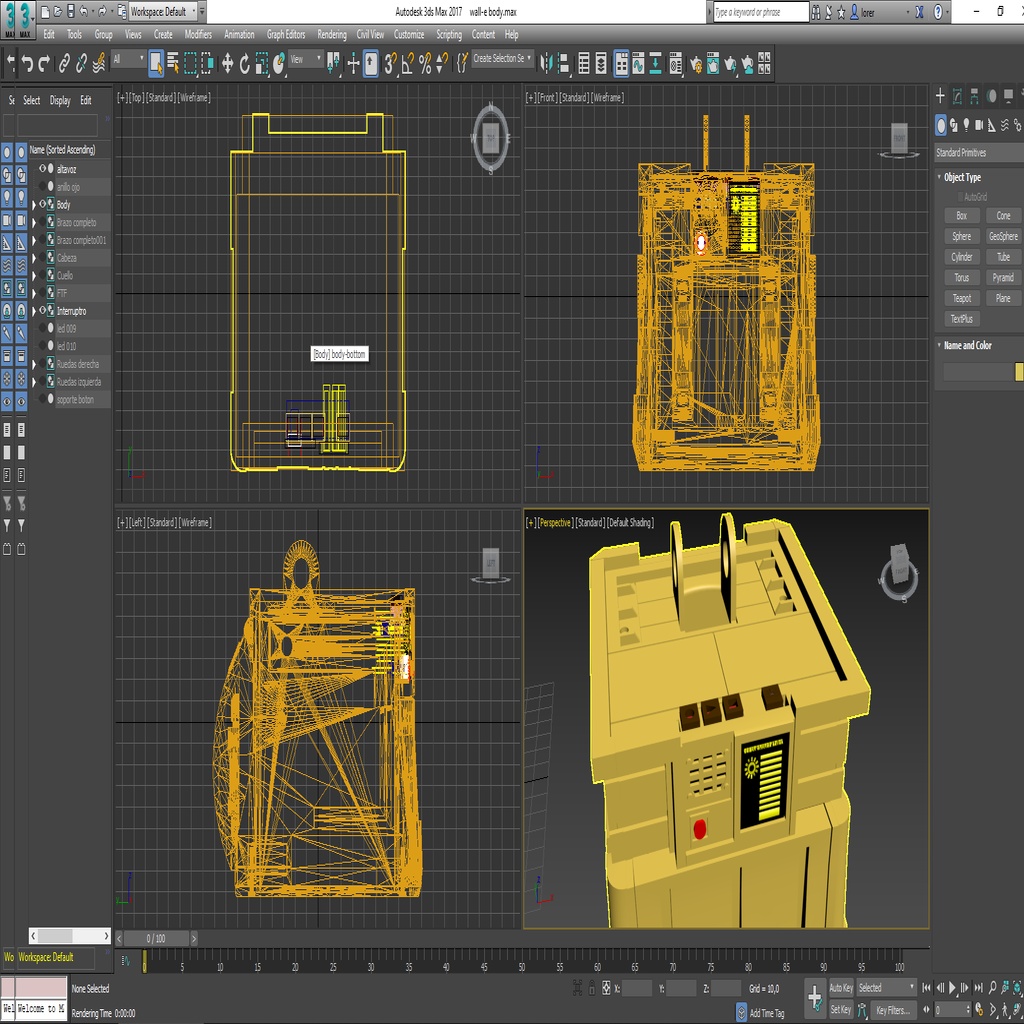Select 'led 009' in the Scene Explorer list

tap(66, 328)
